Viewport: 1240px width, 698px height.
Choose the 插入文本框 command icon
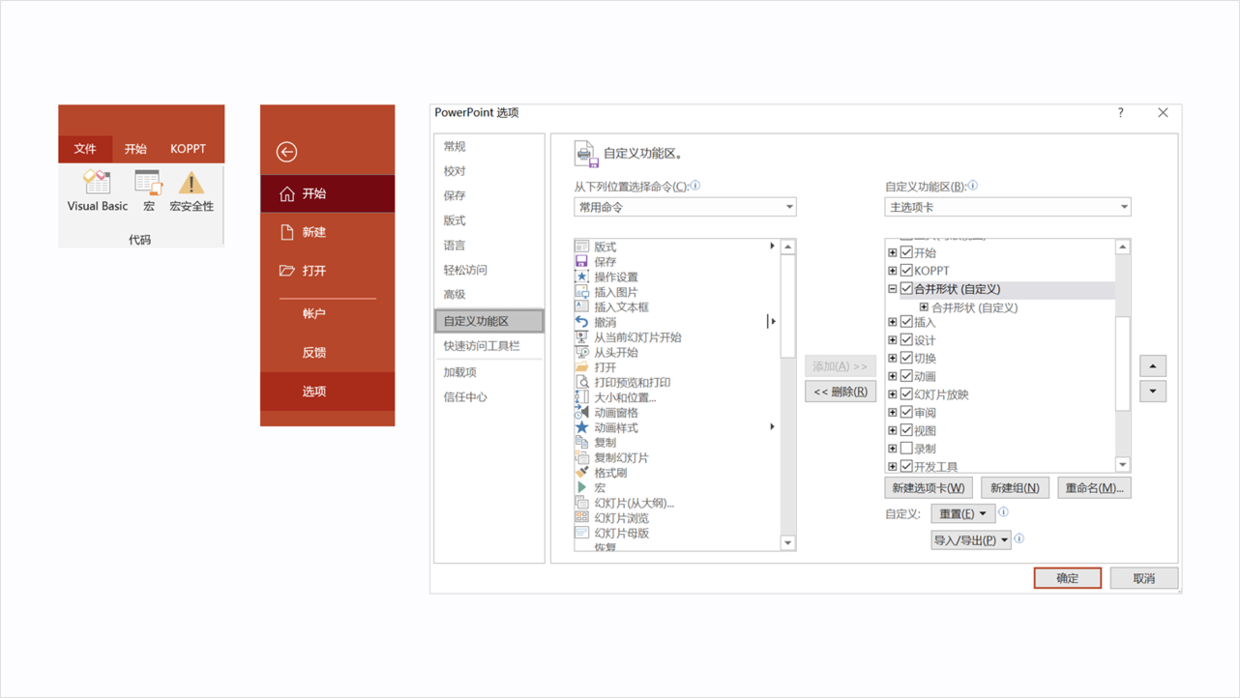tap(582, 306)
